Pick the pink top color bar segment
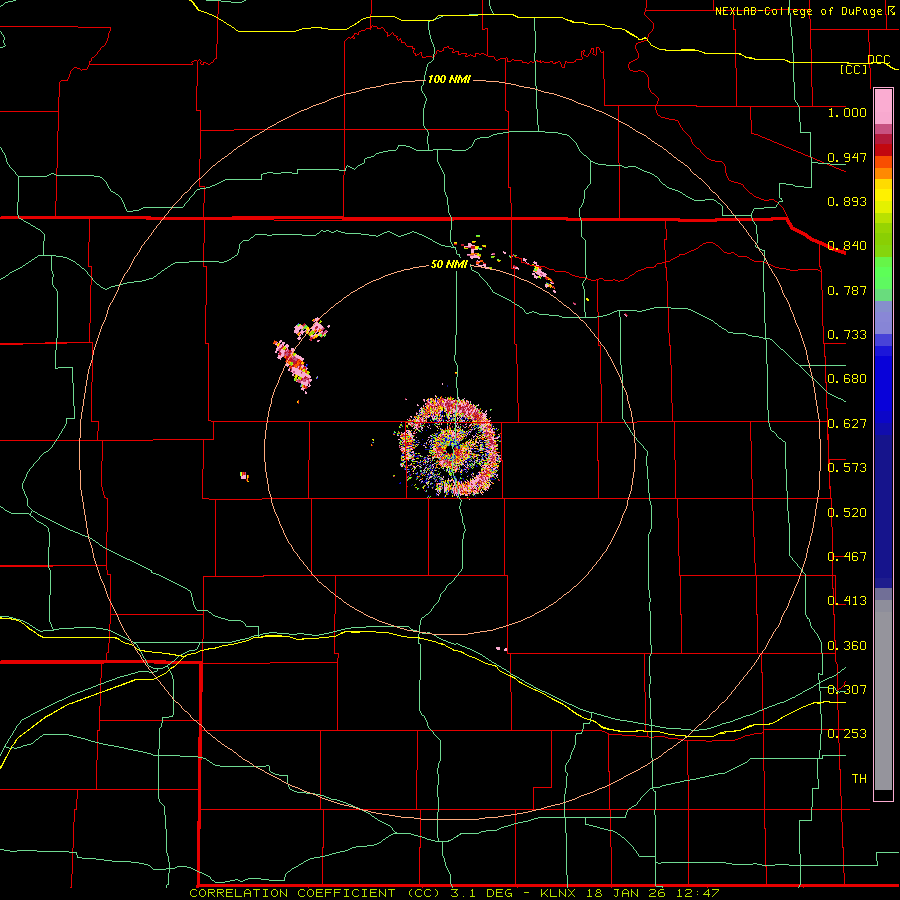The width and height of the screenshot is (900, 900). (883, 107)
